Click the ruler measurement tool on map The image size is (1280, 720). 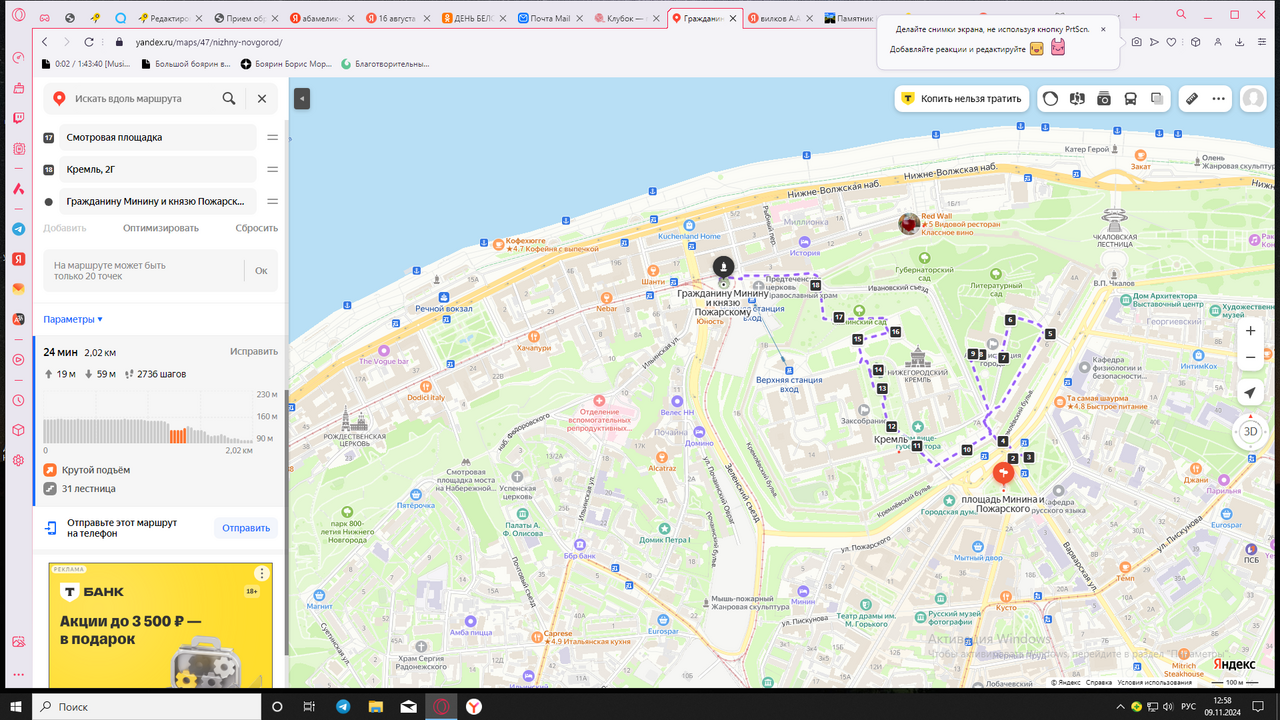click(x=1191, y=99)
